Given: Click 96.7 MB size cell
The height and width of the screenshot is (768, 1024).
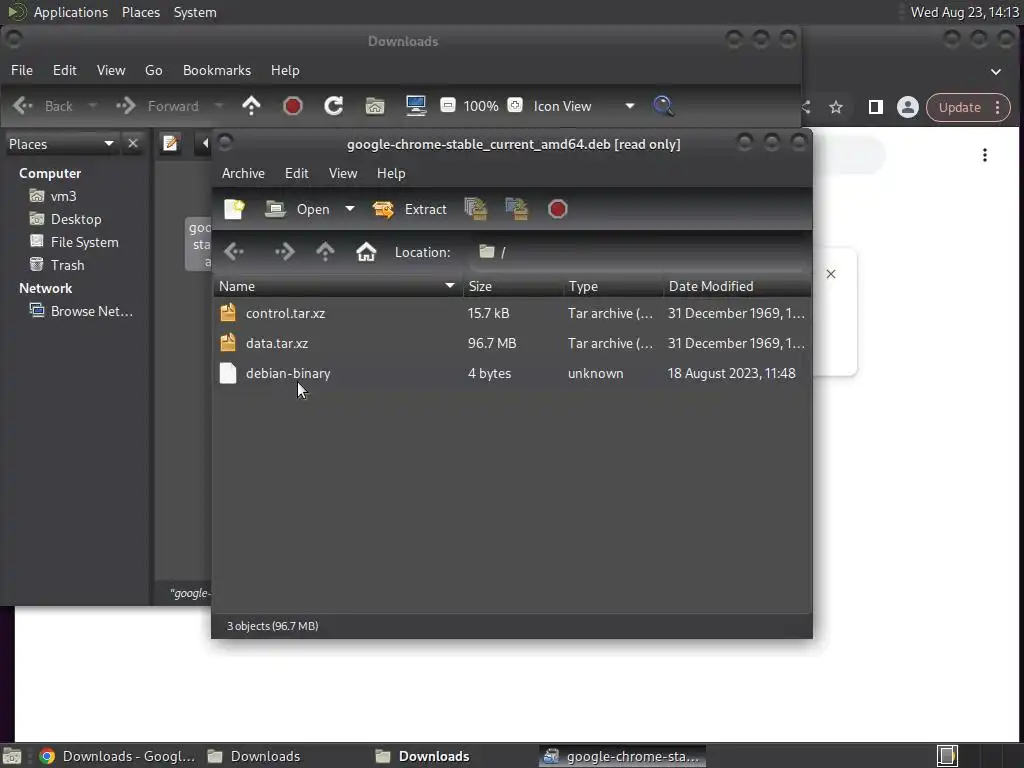Looking at the screenshot, I should [492, 344].
